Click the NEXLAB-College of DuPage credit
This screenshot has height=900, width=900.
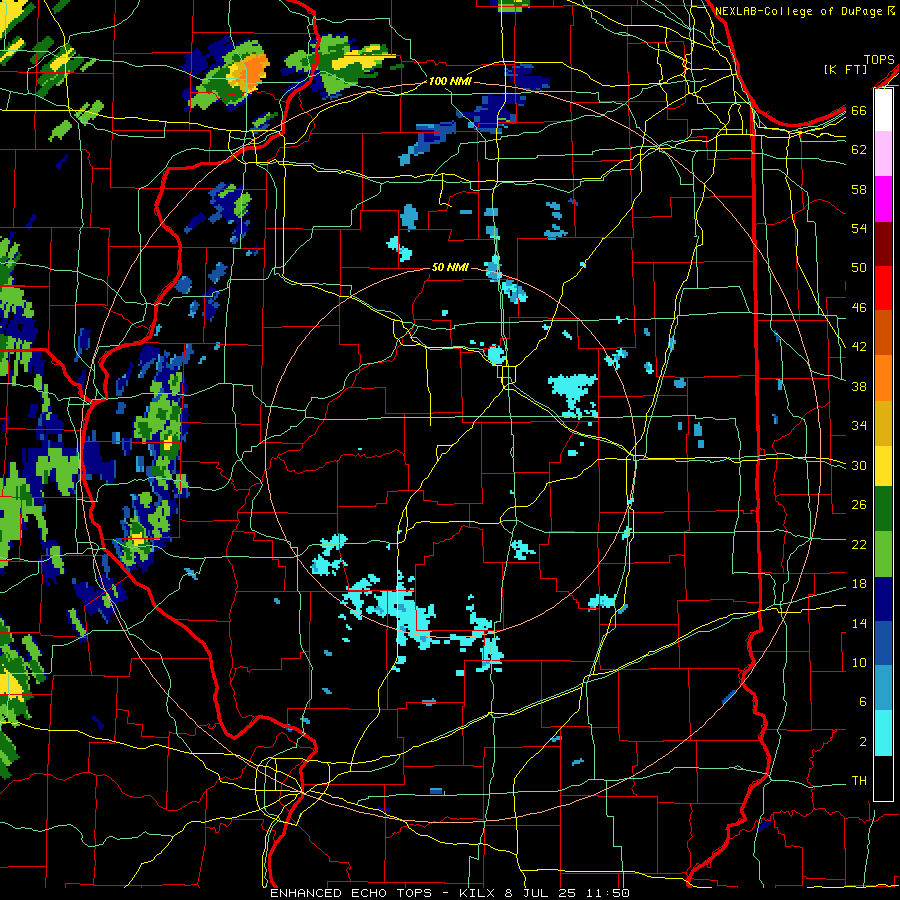click(805, 11)
